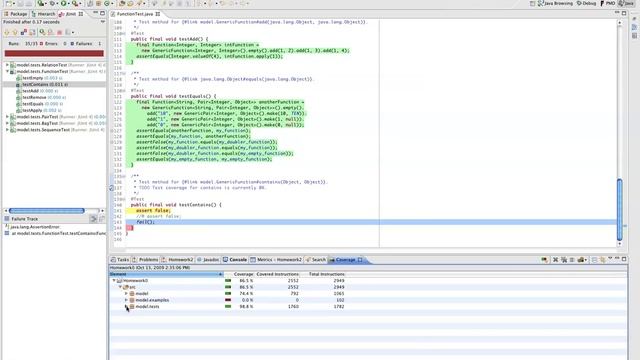Expand the model.examples package coverage

click(126, 300)
